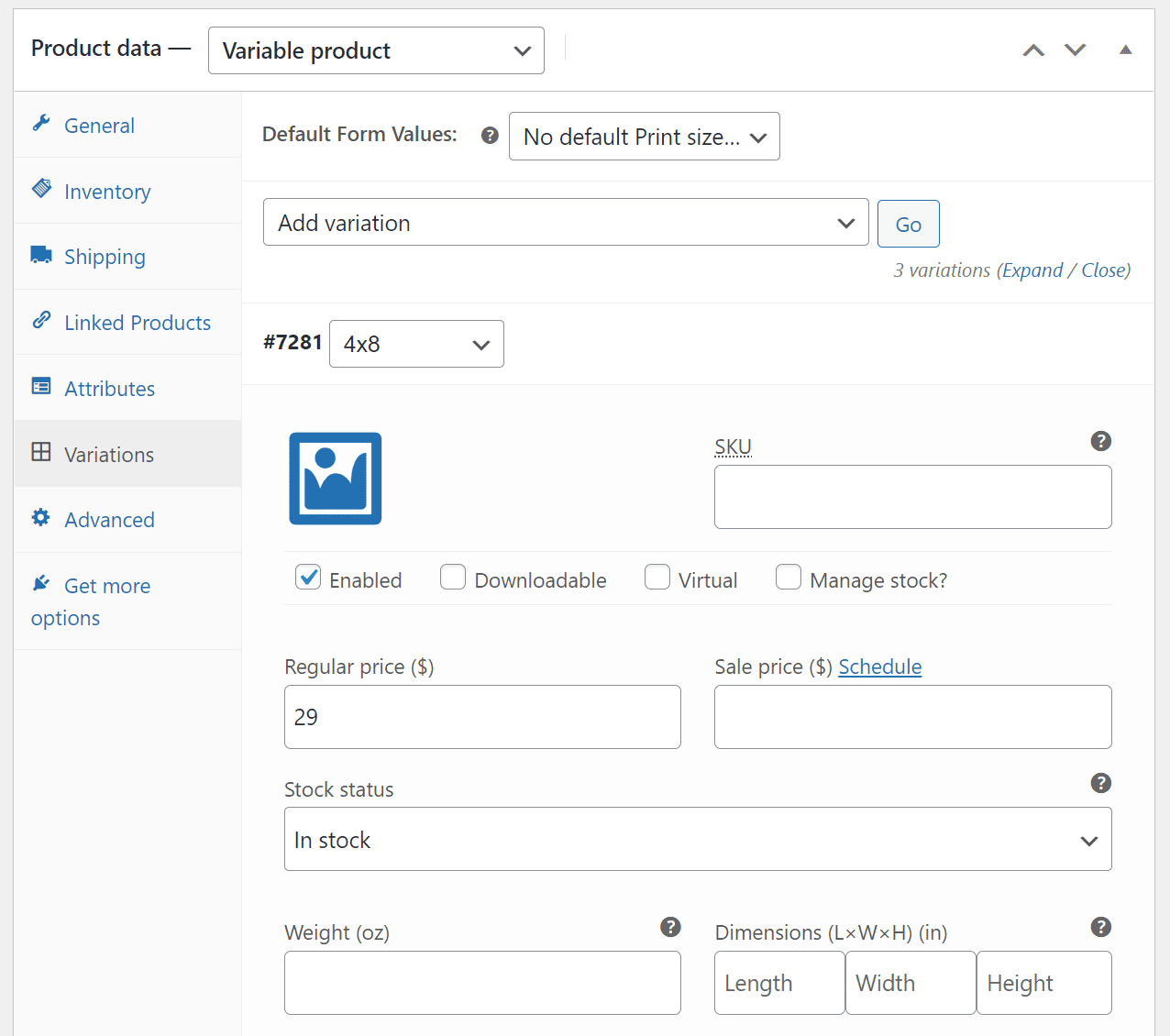This screenshot has width=1170, height=1036.
Task: Go to the Attributes tab
Action: 127,388
